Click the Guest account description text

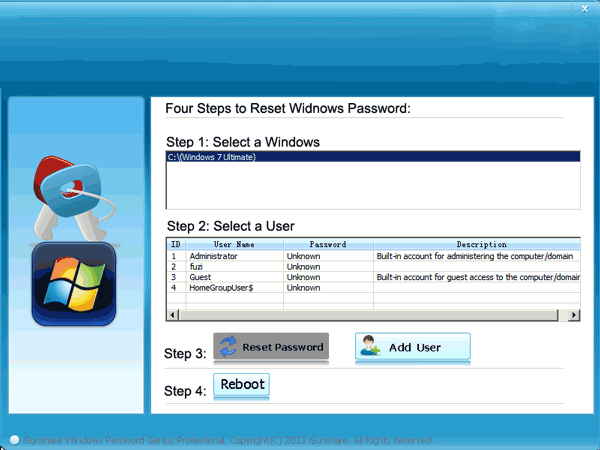(x=478, y=277)
